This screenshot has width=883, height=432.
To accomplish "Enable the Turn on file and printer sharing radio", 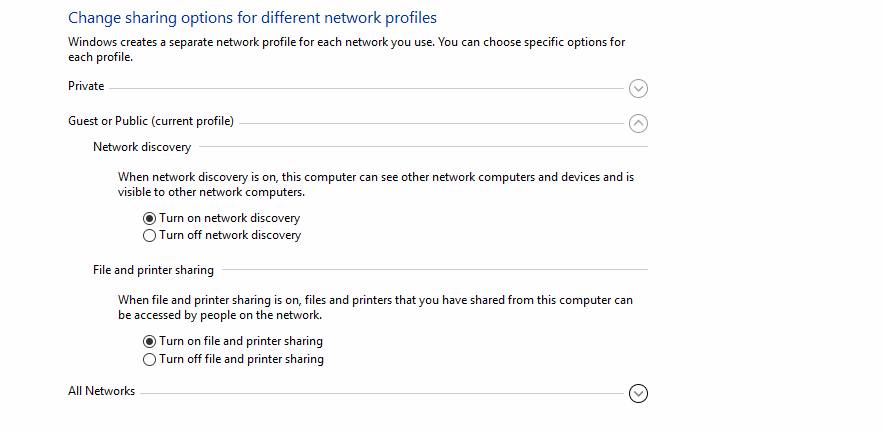I will pos(150,341).
